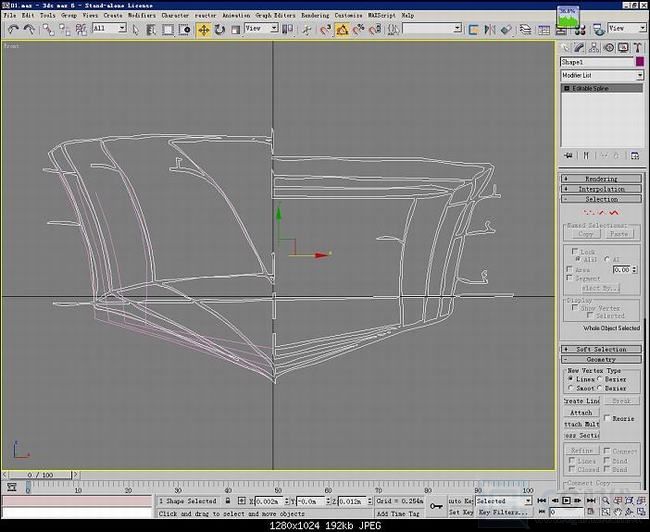Open the Curve Editor icon
This screenshot has height=532, width=650.
(x=544, y=30)
